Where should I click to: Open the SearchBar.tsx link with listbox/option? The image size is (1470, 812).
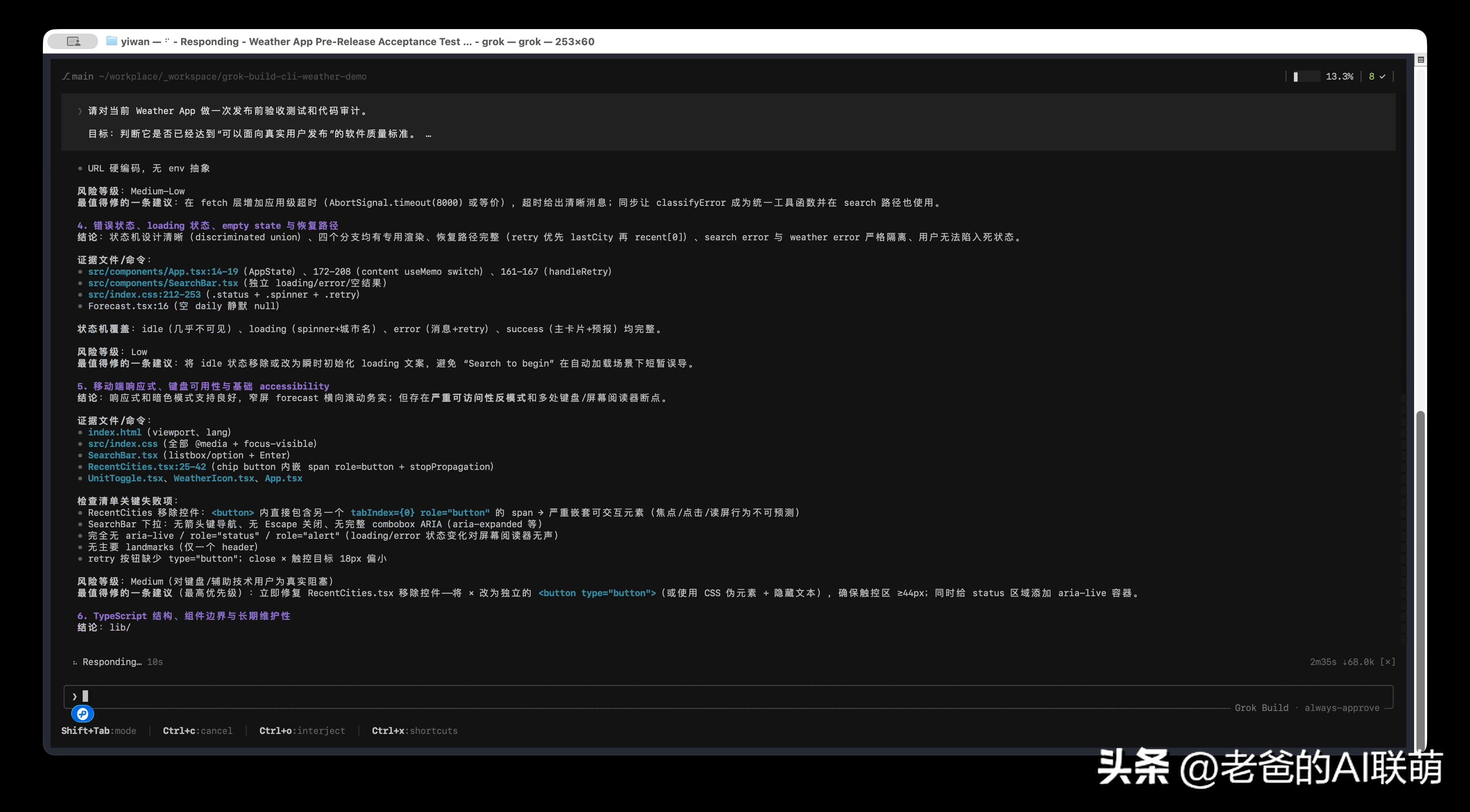[x=122, y=455]
